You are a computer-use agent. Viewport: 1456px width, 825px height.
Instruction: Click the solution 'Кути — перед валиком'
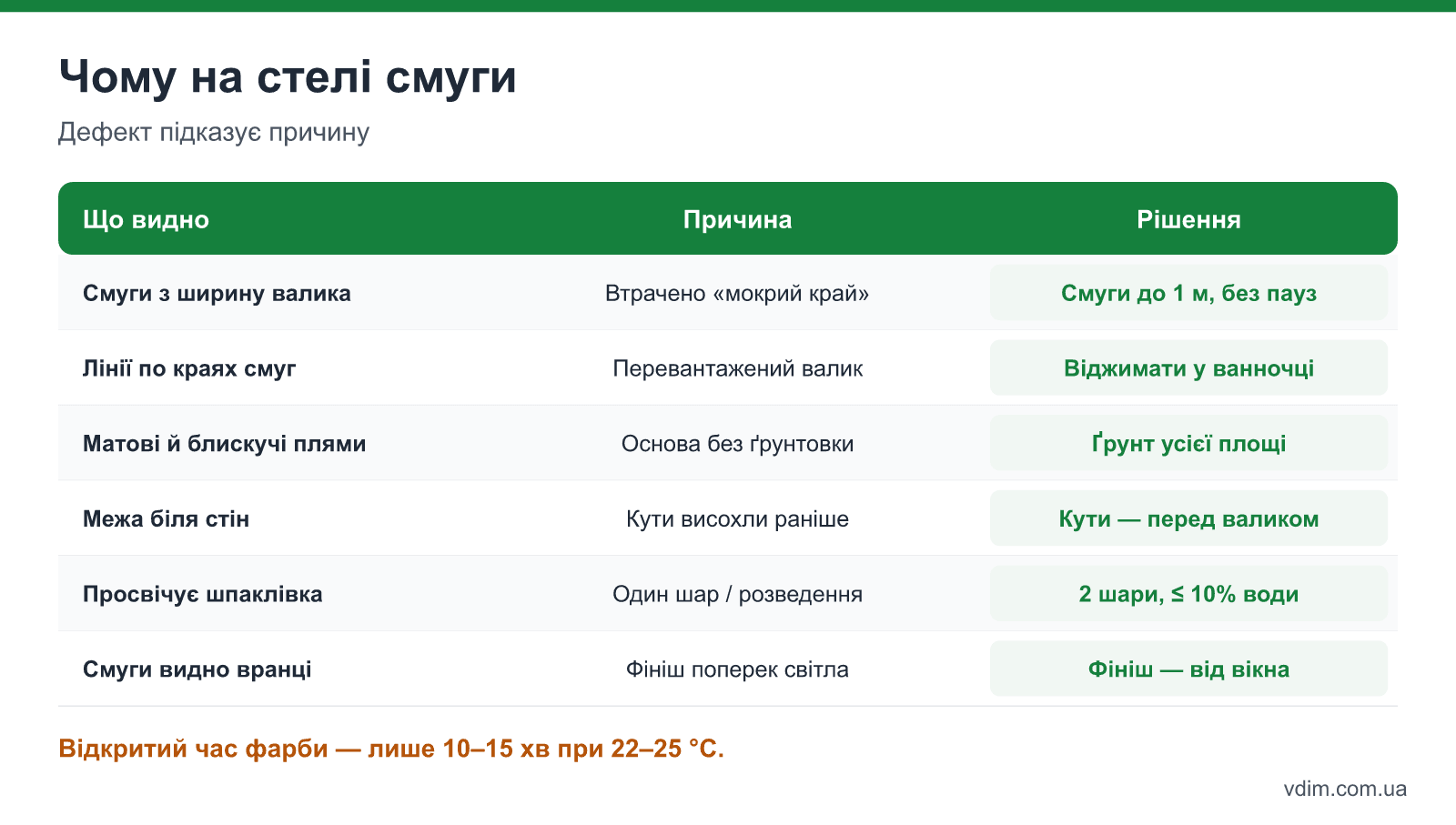(1188, 519)
